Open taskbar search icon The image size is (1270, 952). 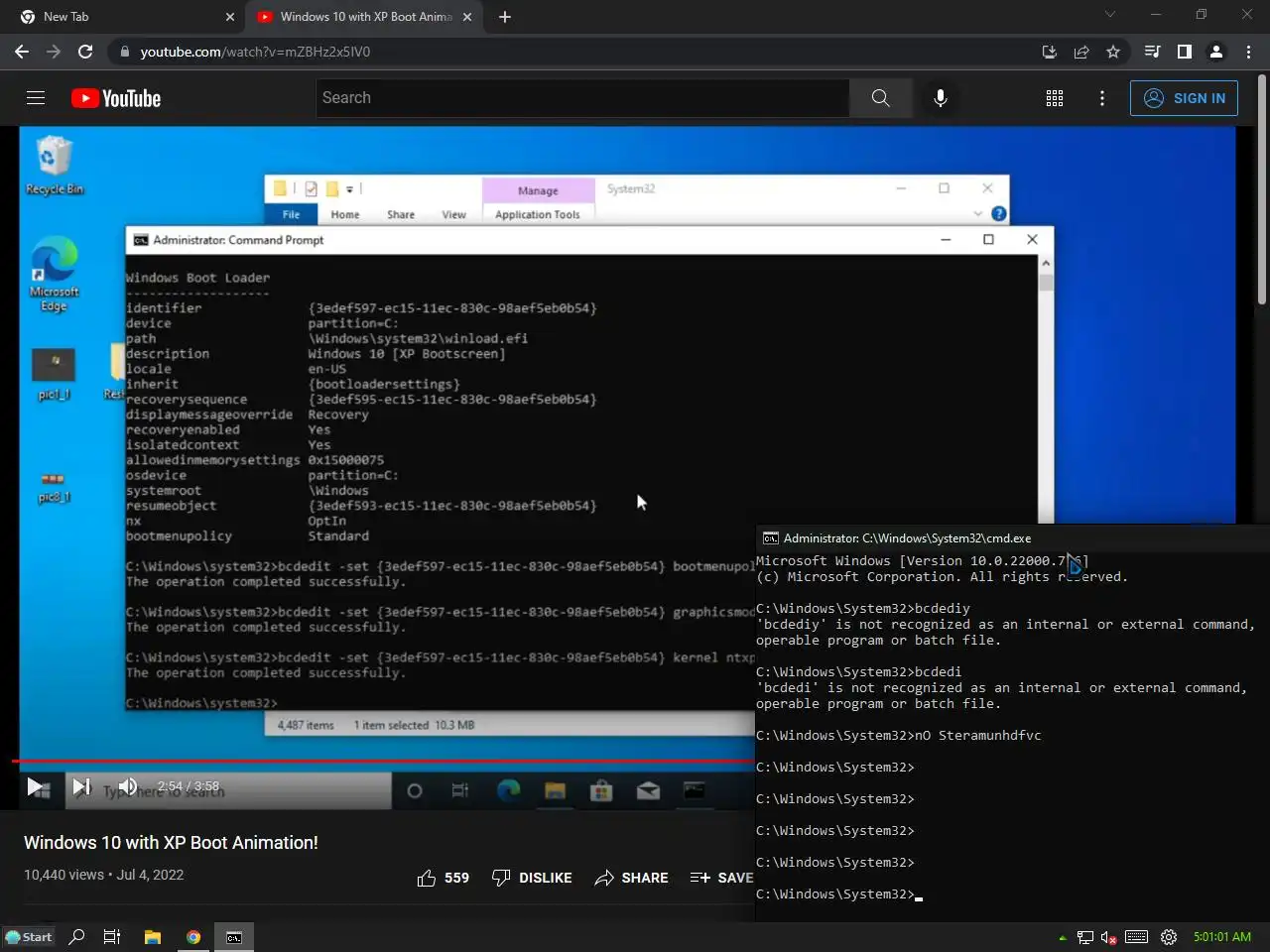pyautogui.click(x=76, y=937)
